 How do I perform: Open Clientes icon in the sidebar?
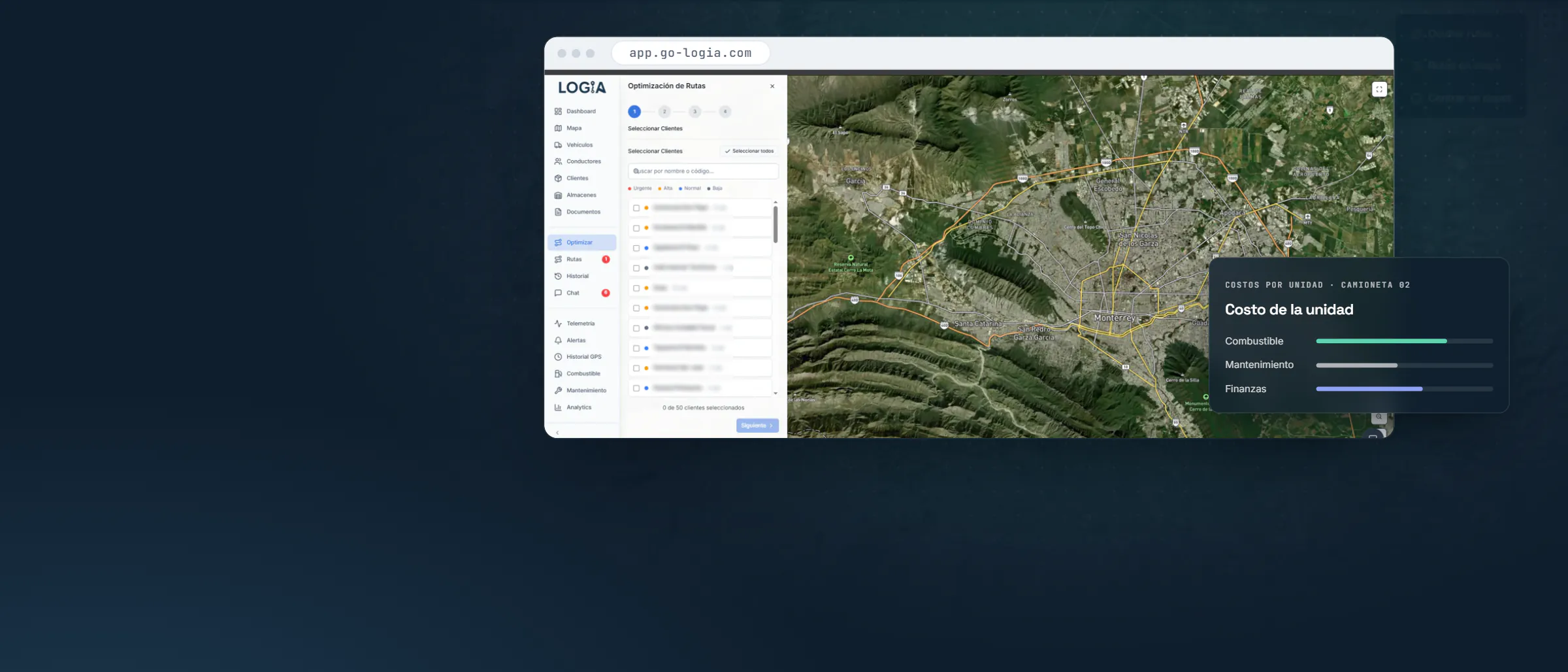[558, 178]
